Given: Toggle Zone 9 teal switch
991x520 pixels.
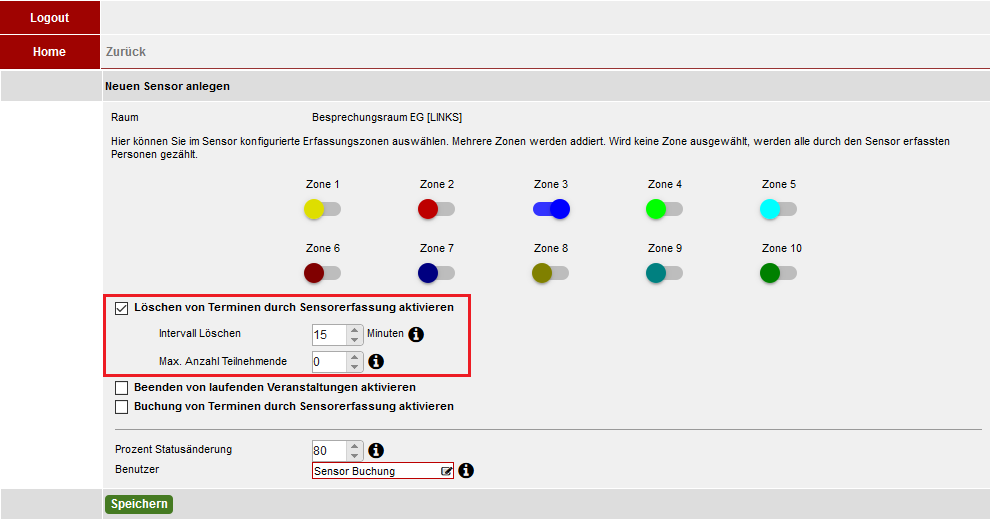Looking at the screenshot, I should pos(664,273).
